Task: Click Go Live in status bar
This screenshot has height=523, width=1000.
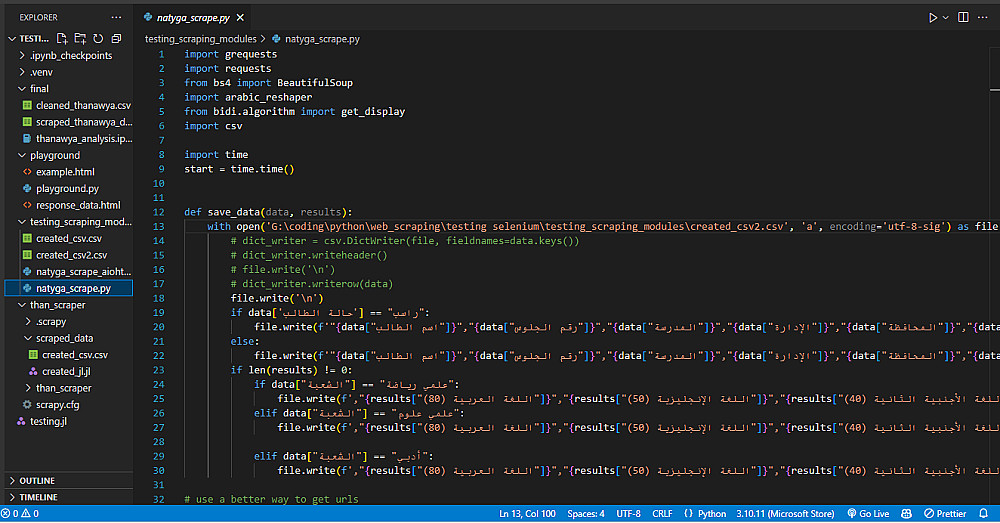Action: click(867, 514)
